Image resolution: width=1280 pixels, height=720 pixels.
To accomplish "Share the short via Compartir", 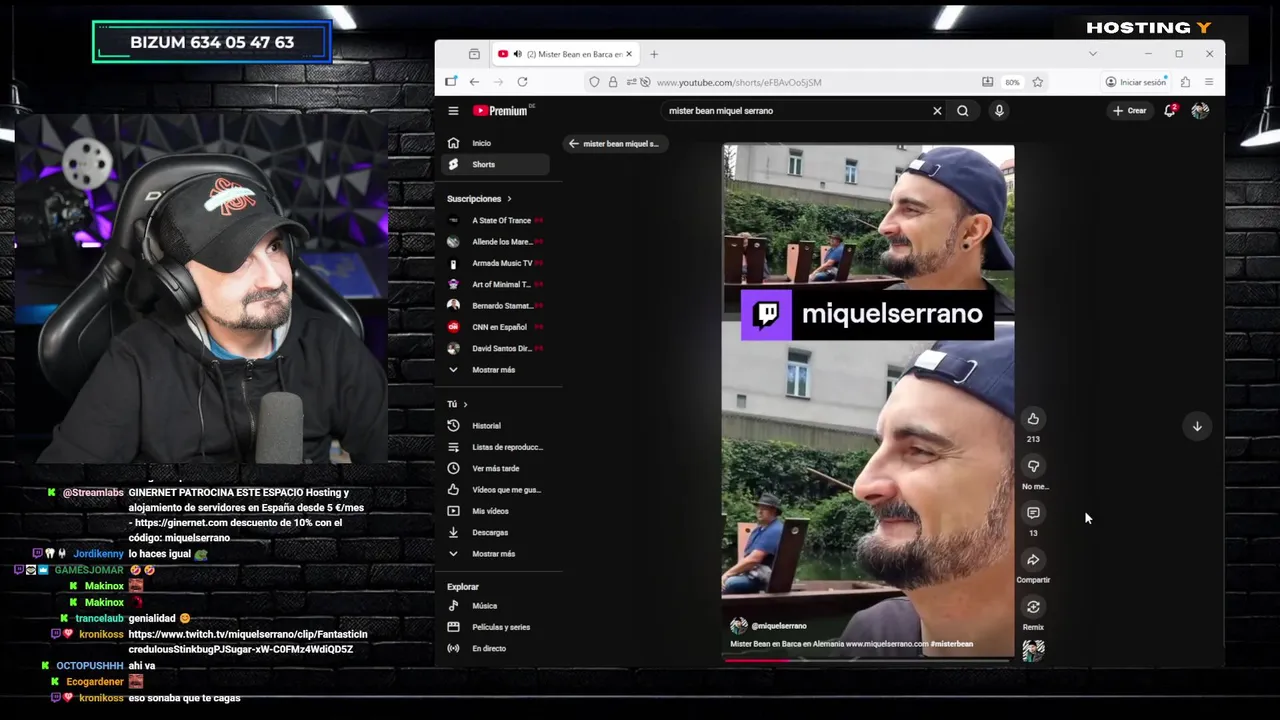I will click(x=1033, y=560).
